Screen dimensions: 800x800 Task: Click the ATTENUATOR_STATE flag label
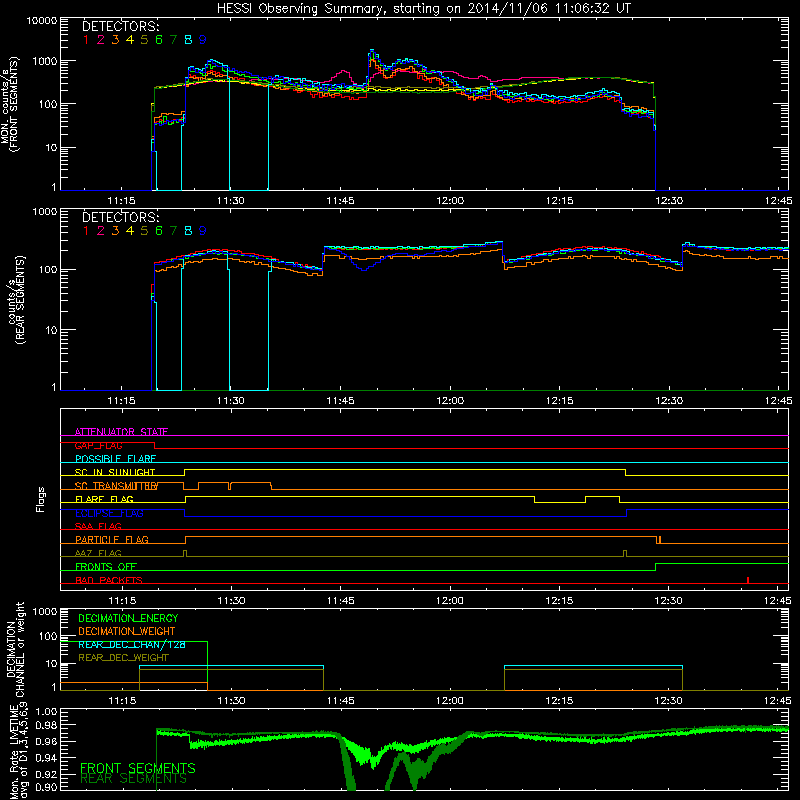pos(121,432)
